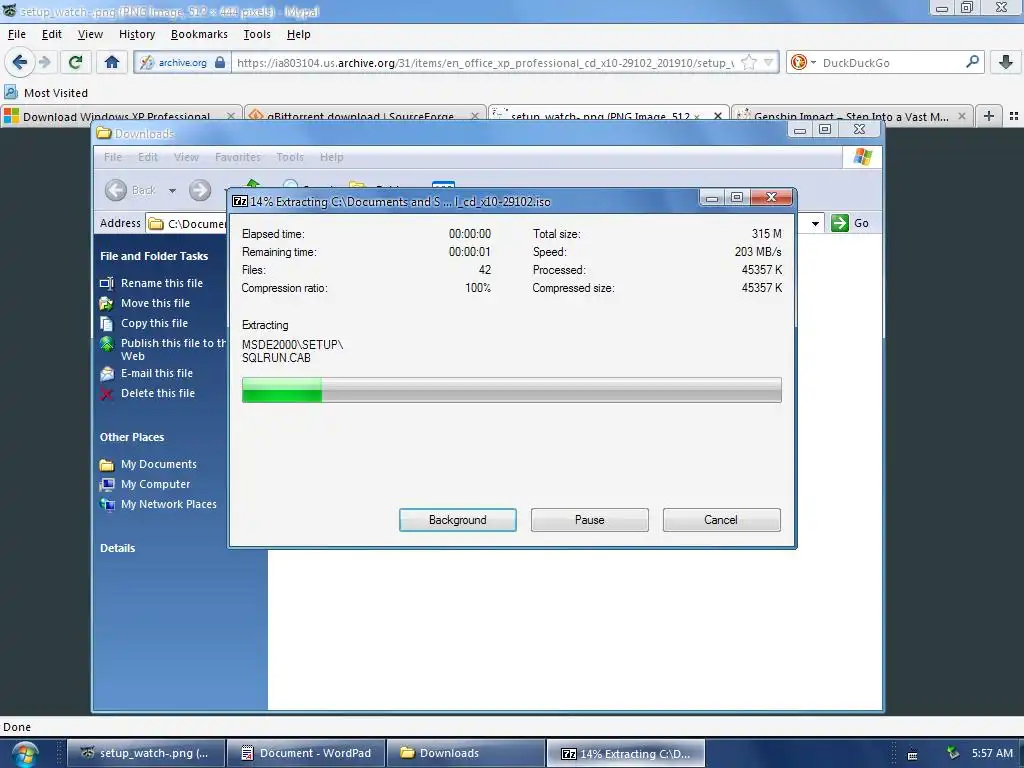Viewport: 1024px width, 768px height.
Task: Open the History menu
Action: pyautogui.click(x=136, y=34)
